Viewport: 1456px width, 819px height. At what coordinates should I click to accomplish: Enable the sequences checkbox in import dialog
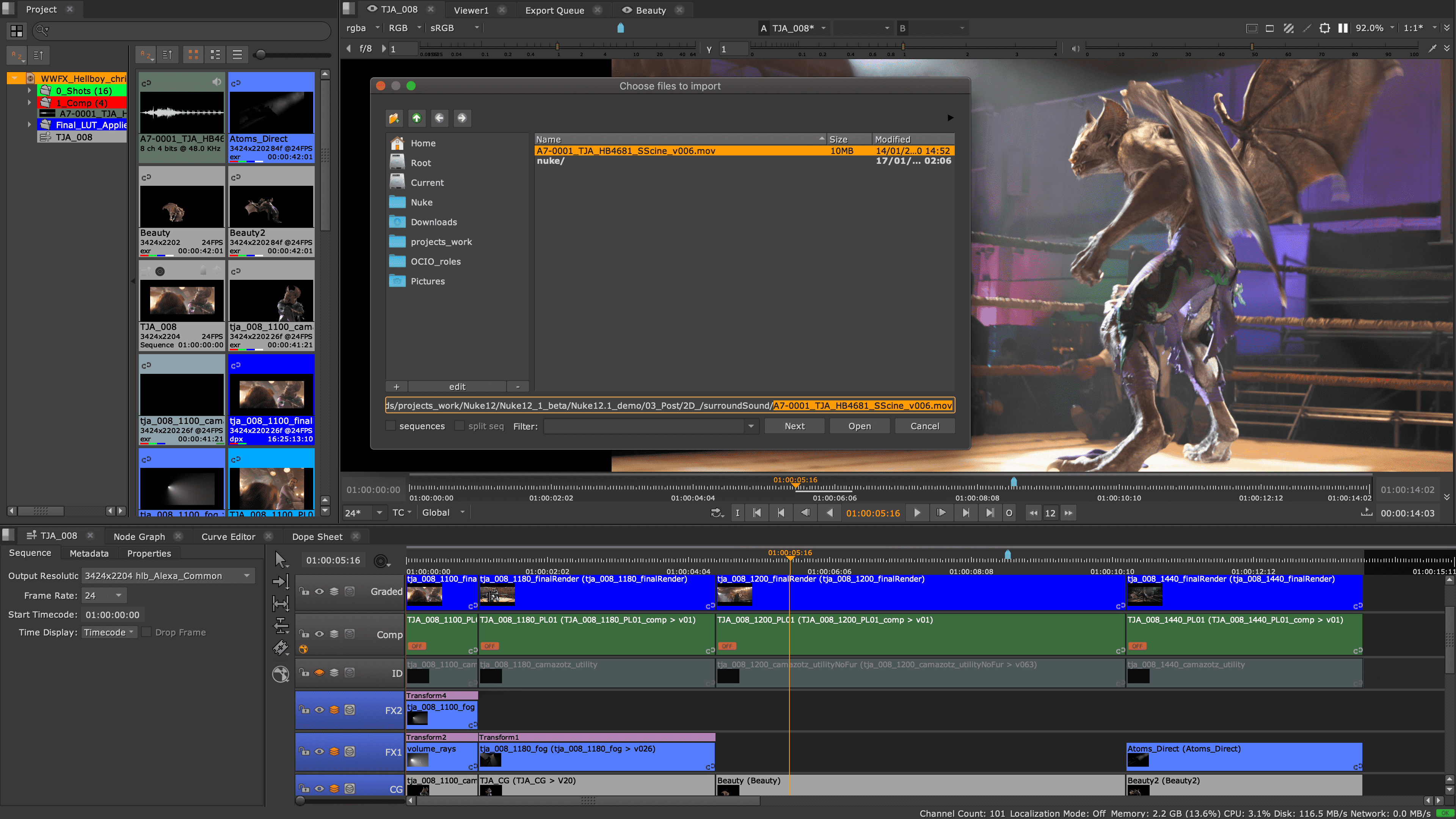391,426
